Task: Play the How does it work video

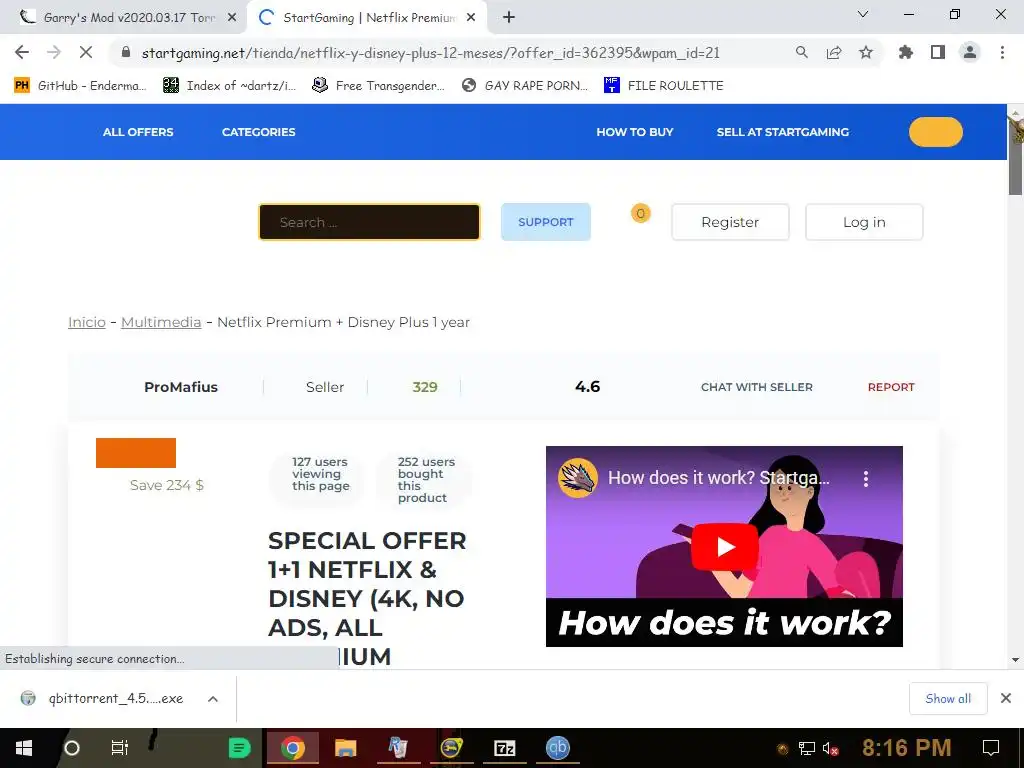Action: tap(724, 547)
